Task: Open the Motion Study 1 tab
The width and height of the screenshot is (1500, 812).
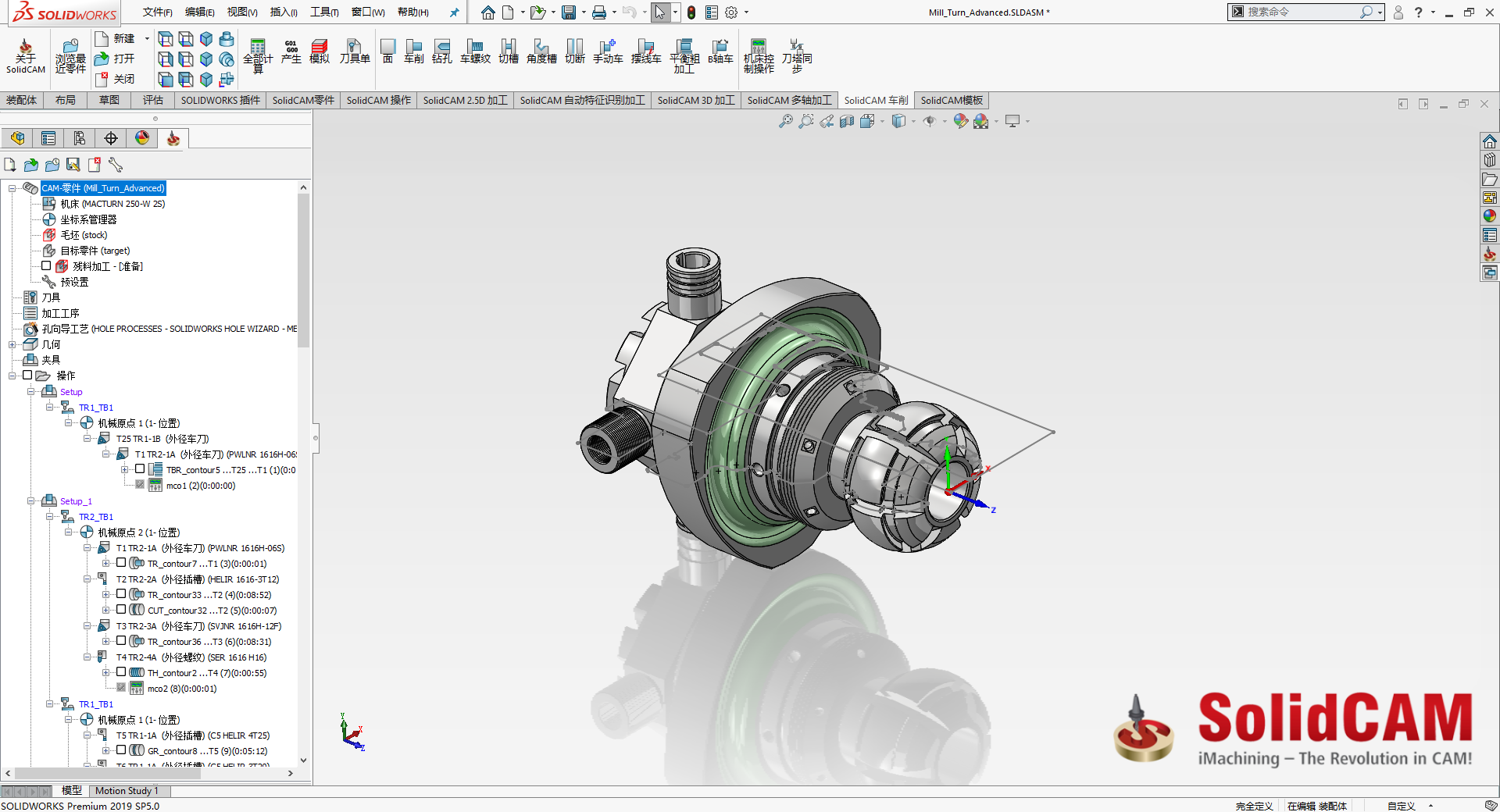Action: (127, 791)
